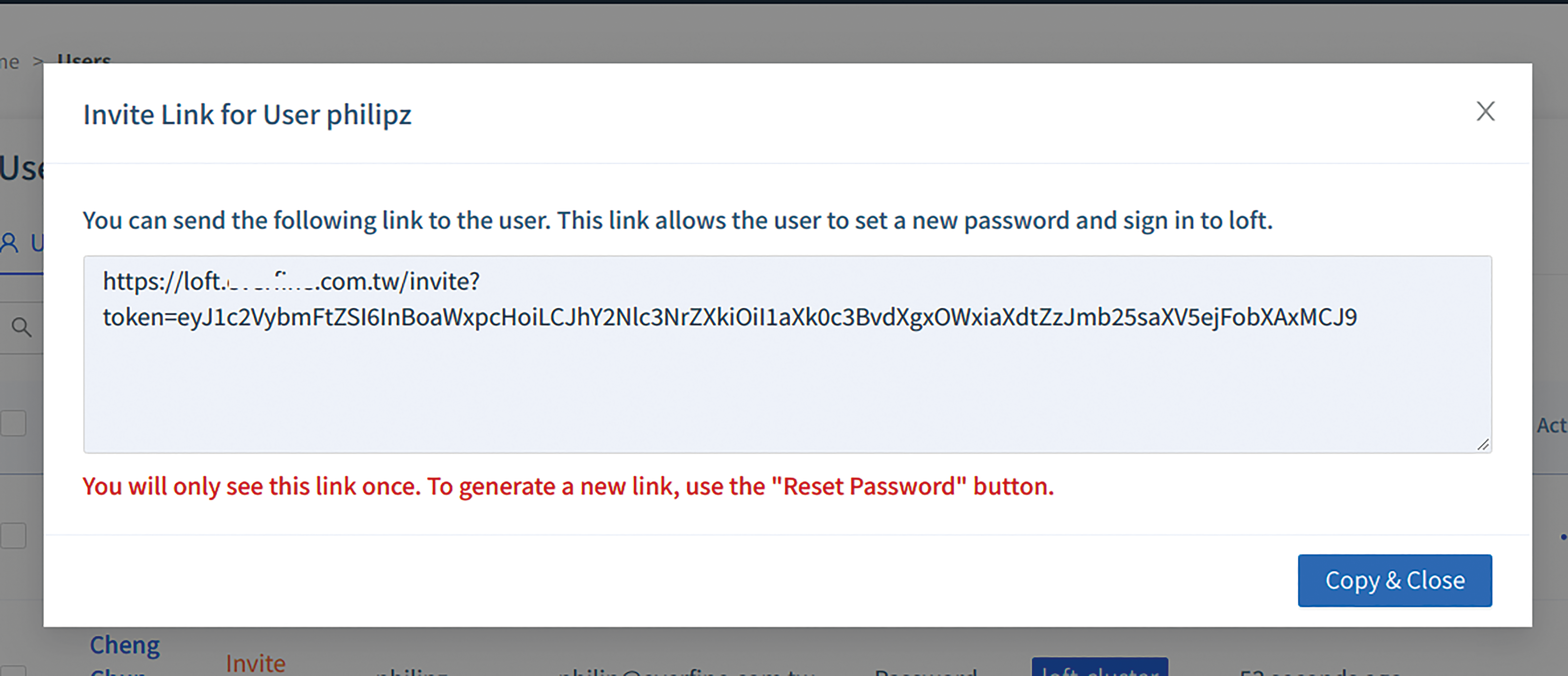Viewport: 1568px width, 676px height.
Task: Toggle the select-all checkbox in table header
Action: coord(12,423)
